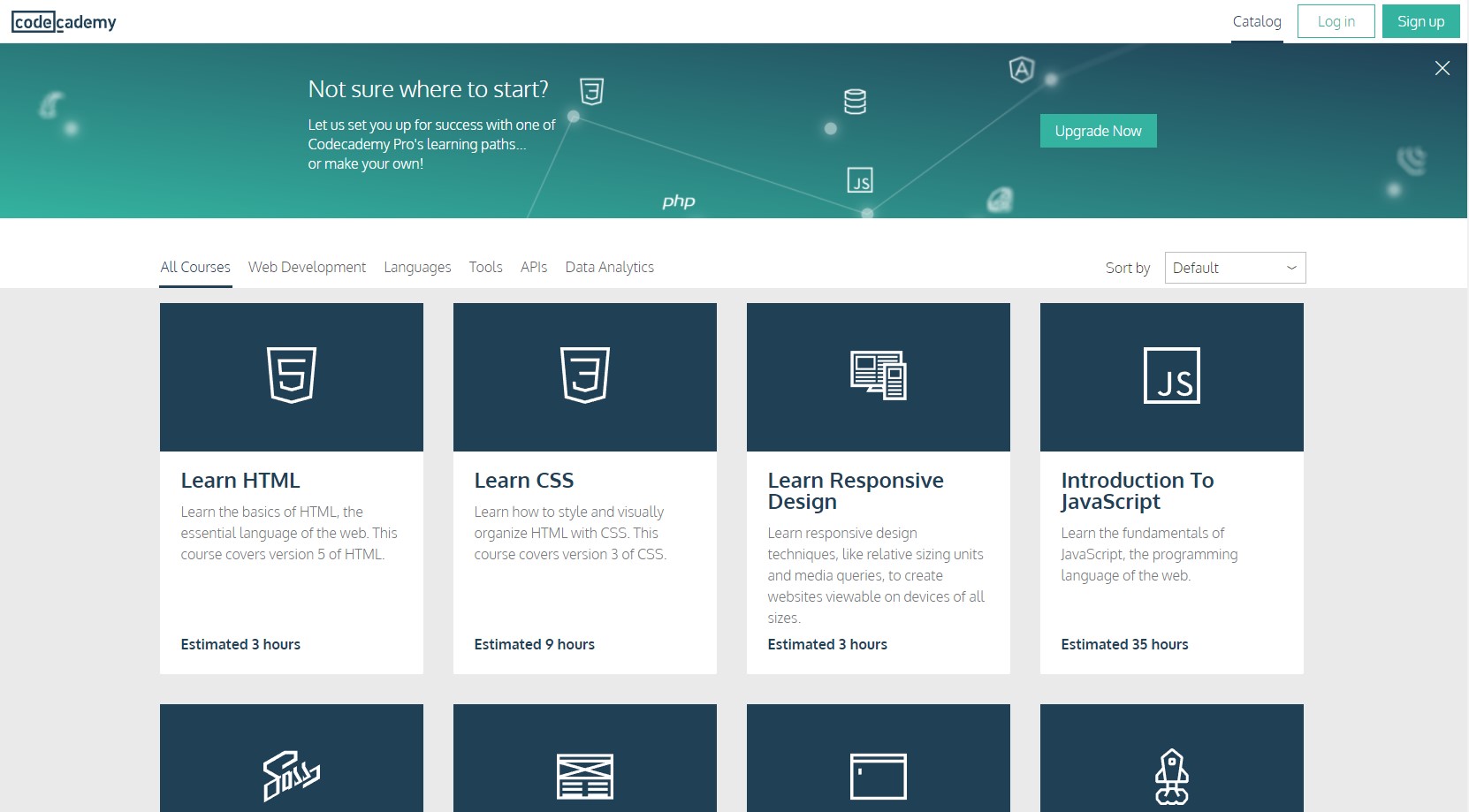Click the php logo in banner
The width and height of the screenshot is (1469, 812).
(x=679, y=201)
